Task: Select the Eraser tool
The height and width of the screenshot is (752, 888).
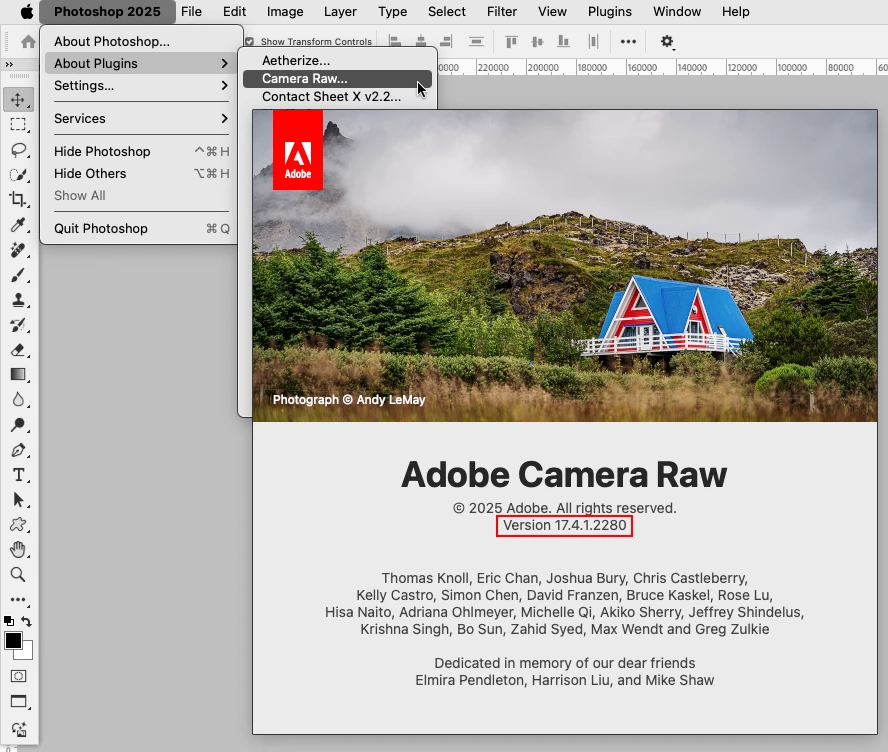Action: (x=18, y=350)
